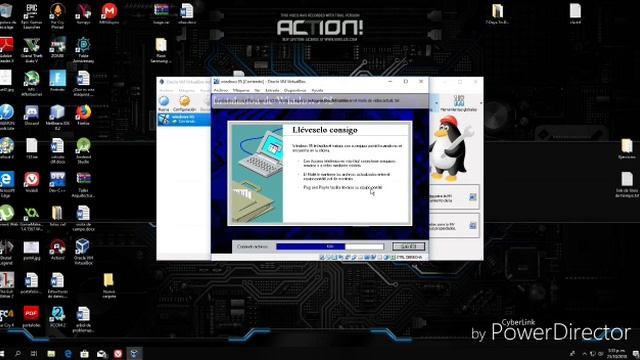Click the Nueva icon in VirtualBox Manager

[x=164, y=103]
